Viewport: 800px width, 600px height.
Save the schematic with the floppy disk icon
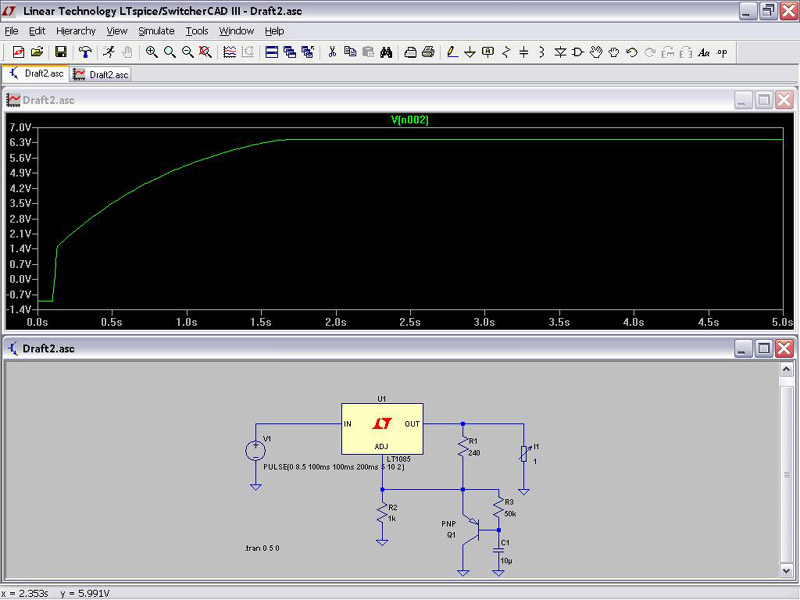tap(61, 52)
